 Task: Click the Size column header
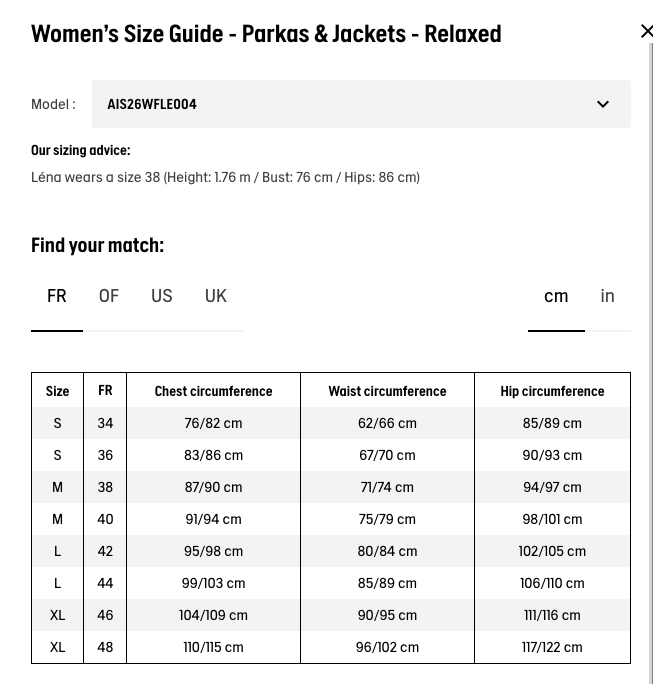tap(58, 391)
